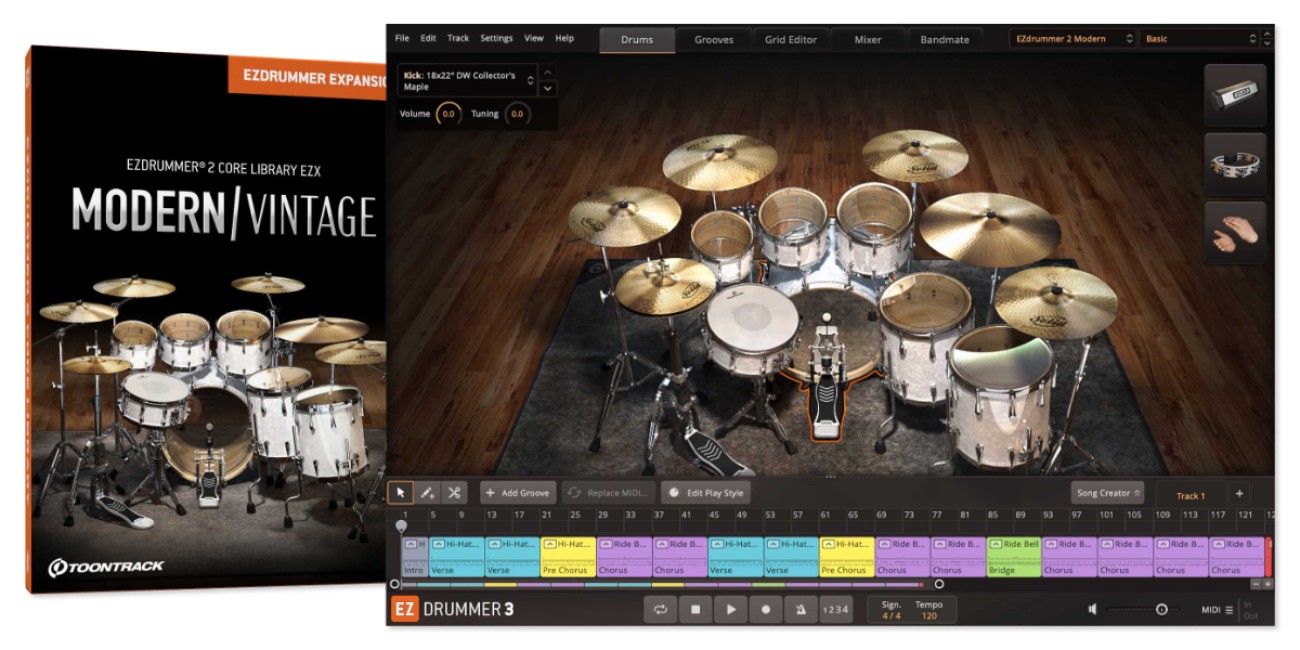Select the Intro song block
This screenshot has height=650, width=1300.
click(414, 557)
